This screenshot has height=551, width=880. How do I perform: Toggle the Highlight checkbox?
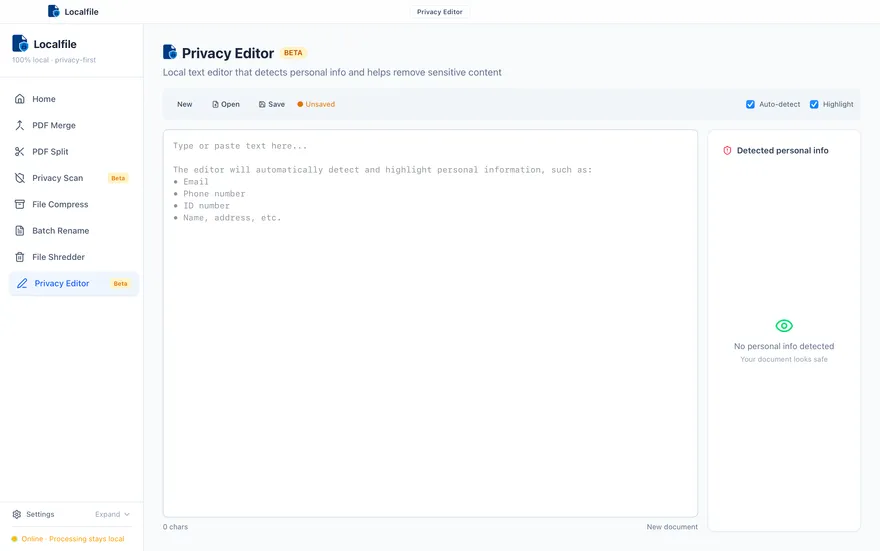(814, 104)
